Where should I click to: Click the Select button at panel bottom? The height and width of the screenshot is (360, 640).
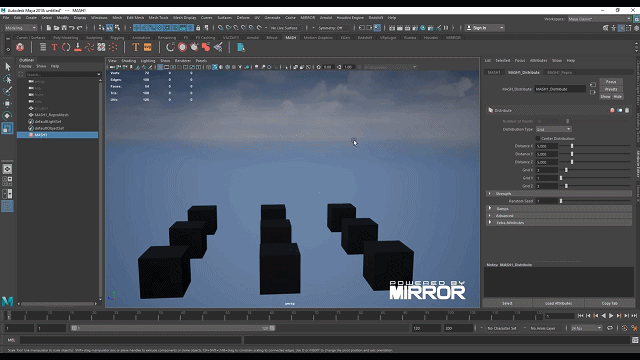point(507,303)
